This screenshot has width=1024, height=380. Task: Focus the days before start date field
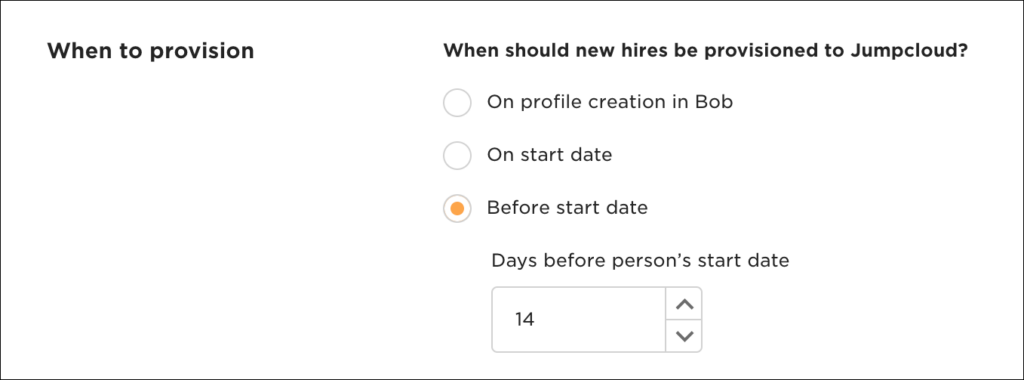(578, 320)
